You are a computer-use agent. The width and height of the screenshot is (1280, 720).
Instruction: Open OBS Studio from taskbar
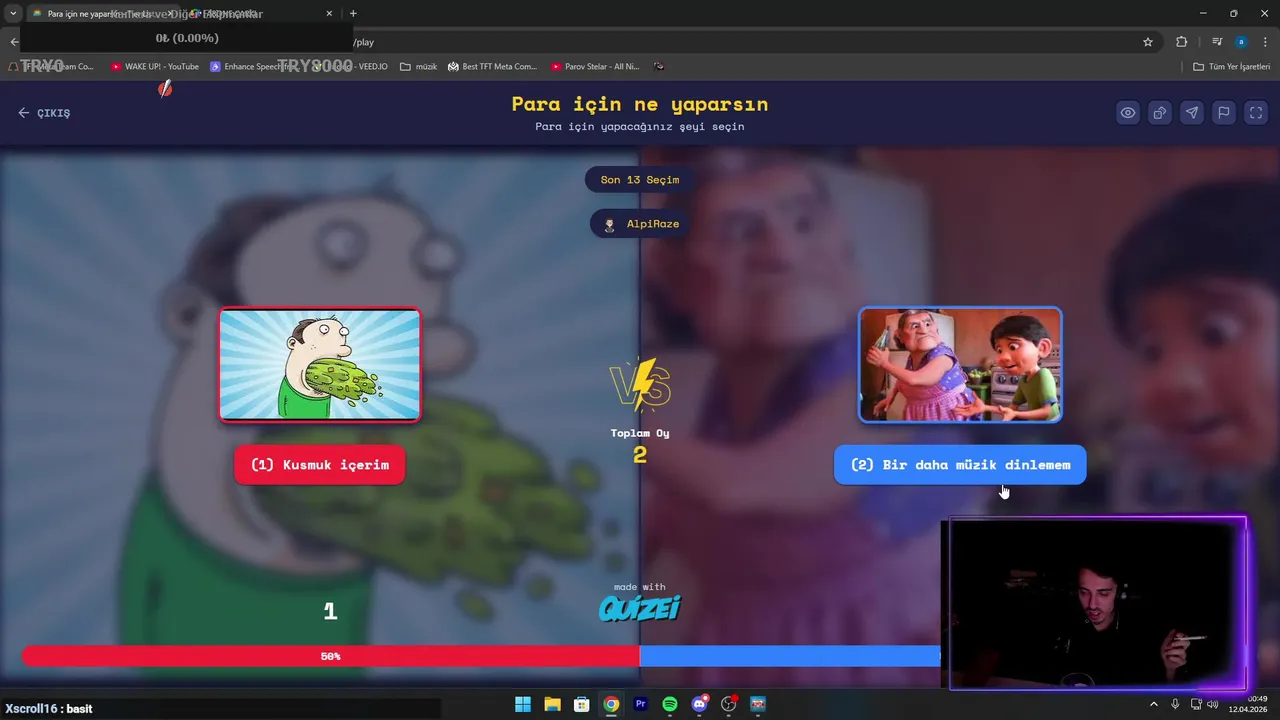click(729, 704)
